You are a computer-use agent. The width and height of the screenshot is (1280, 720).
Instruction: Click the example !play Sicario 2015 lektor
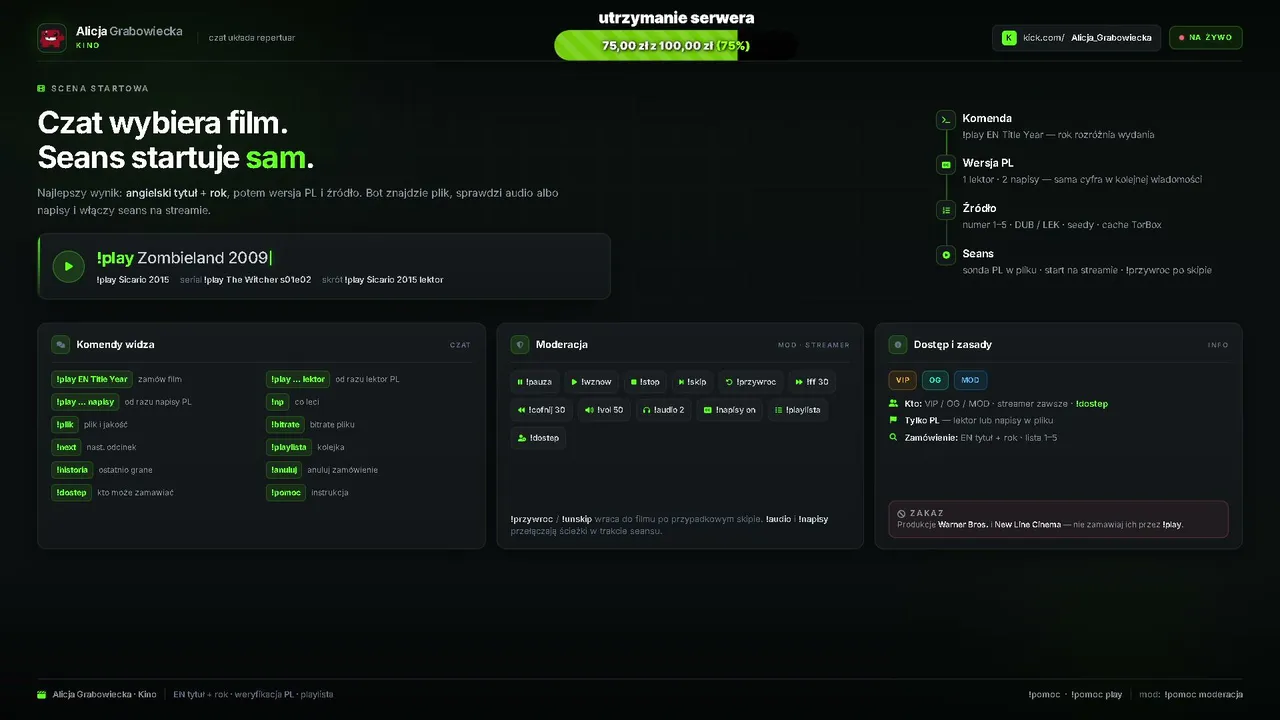point(394,280)
